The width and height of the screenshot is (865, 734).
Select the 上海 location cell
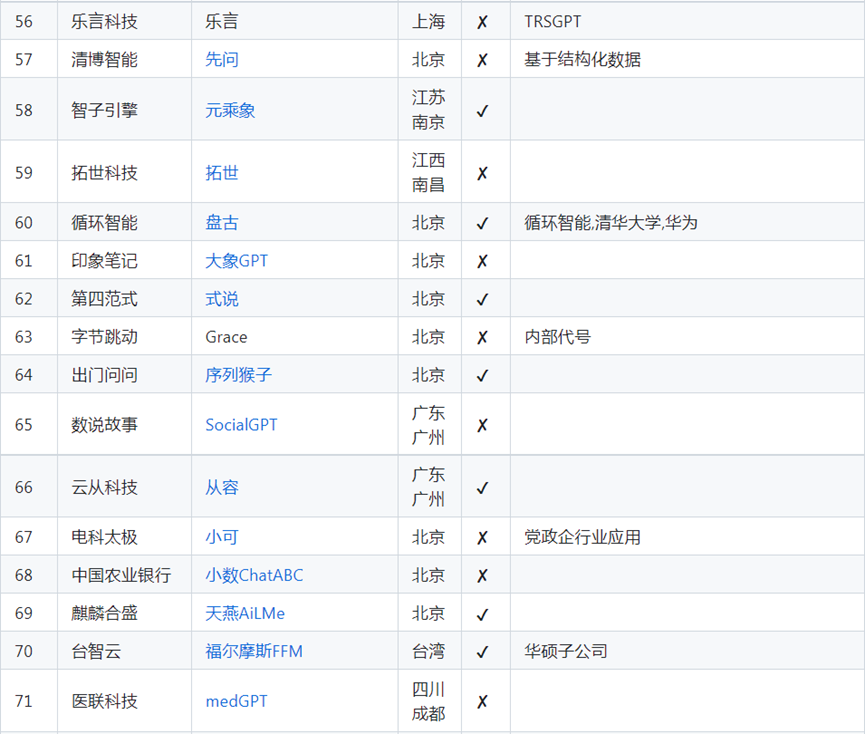[x=429, y=22]
